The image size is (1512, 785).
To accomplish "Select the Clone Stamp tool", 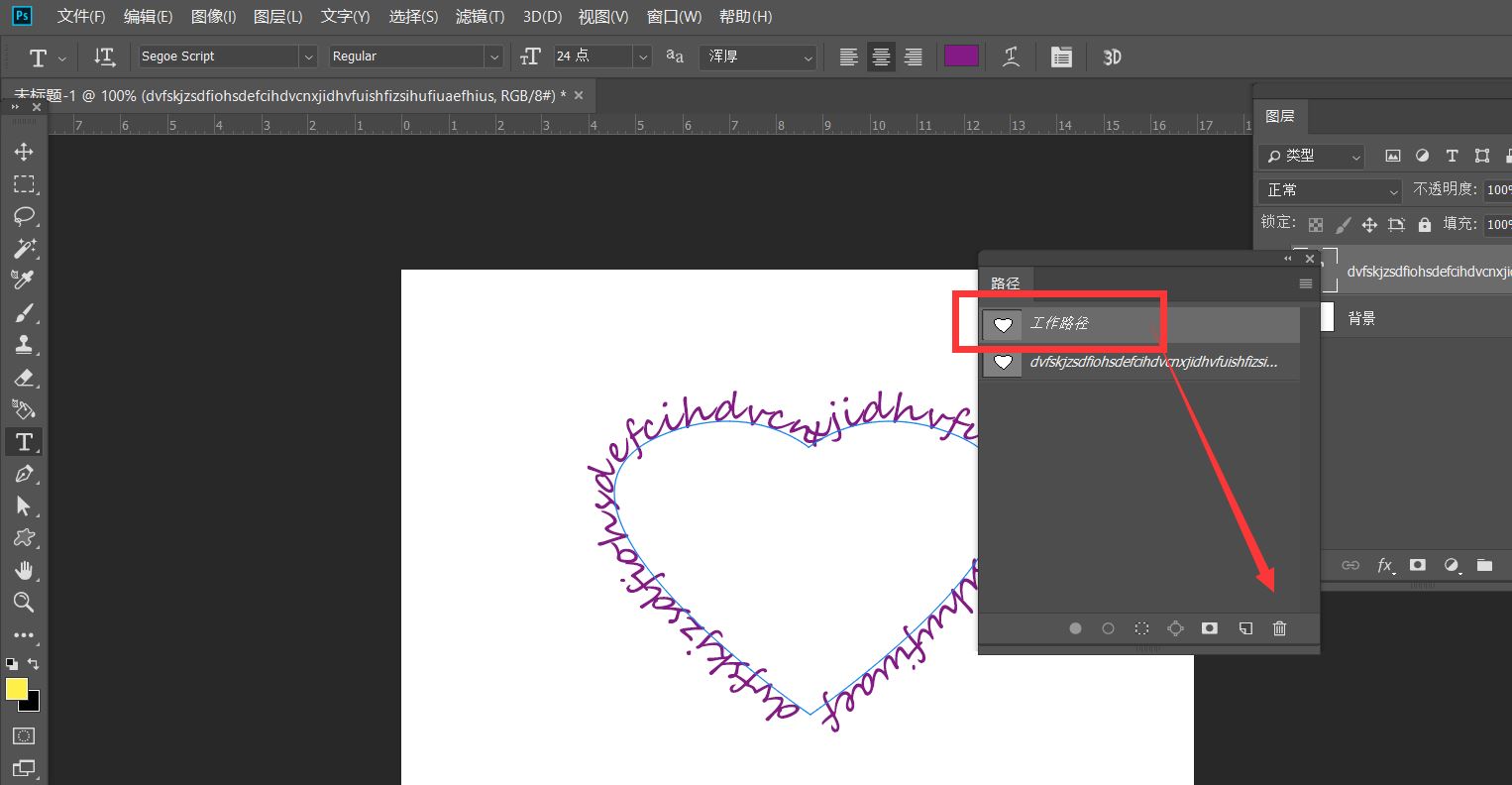I will [x=24, y=345].
